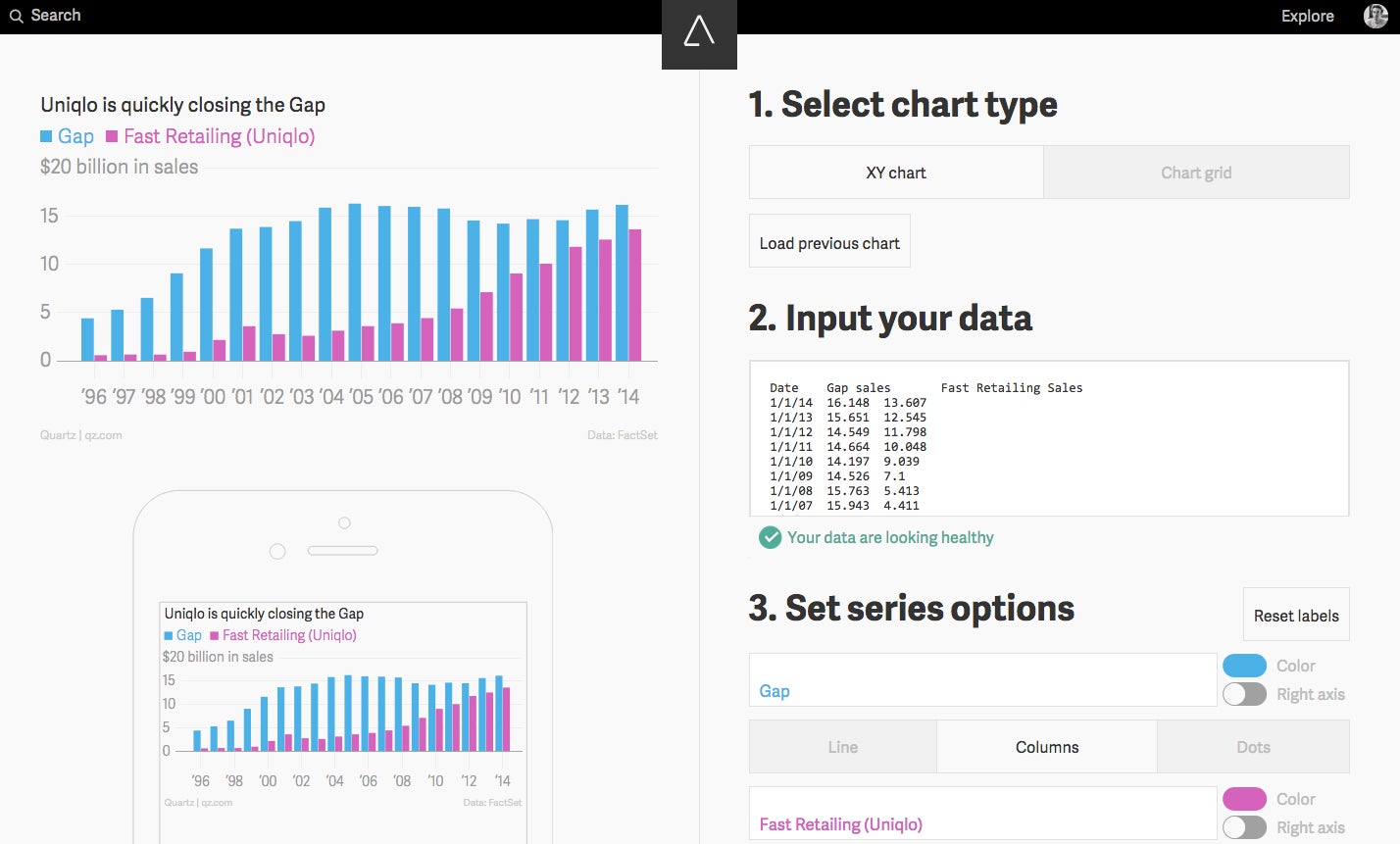1400x844 pixels.
Task: Open the pink Color swatch for Fast Retailing
Action: coord(1245,799)
